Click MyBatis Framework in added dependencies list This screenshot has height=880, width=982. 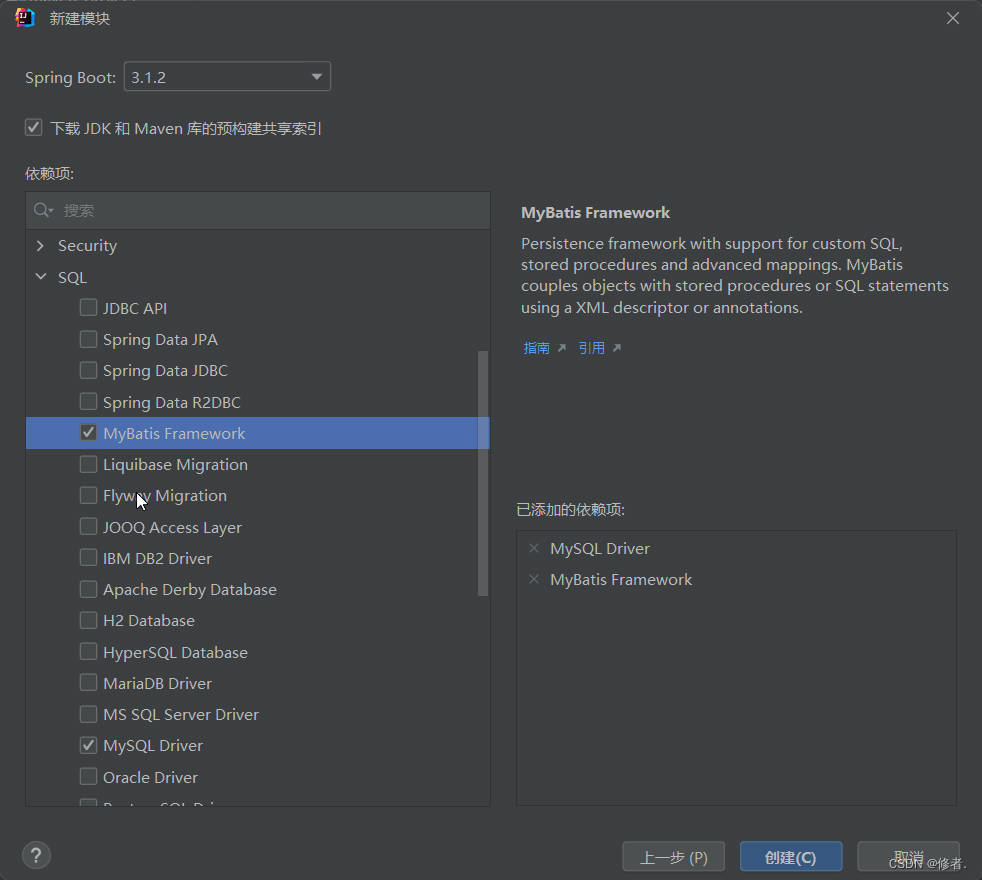point(621,579)
